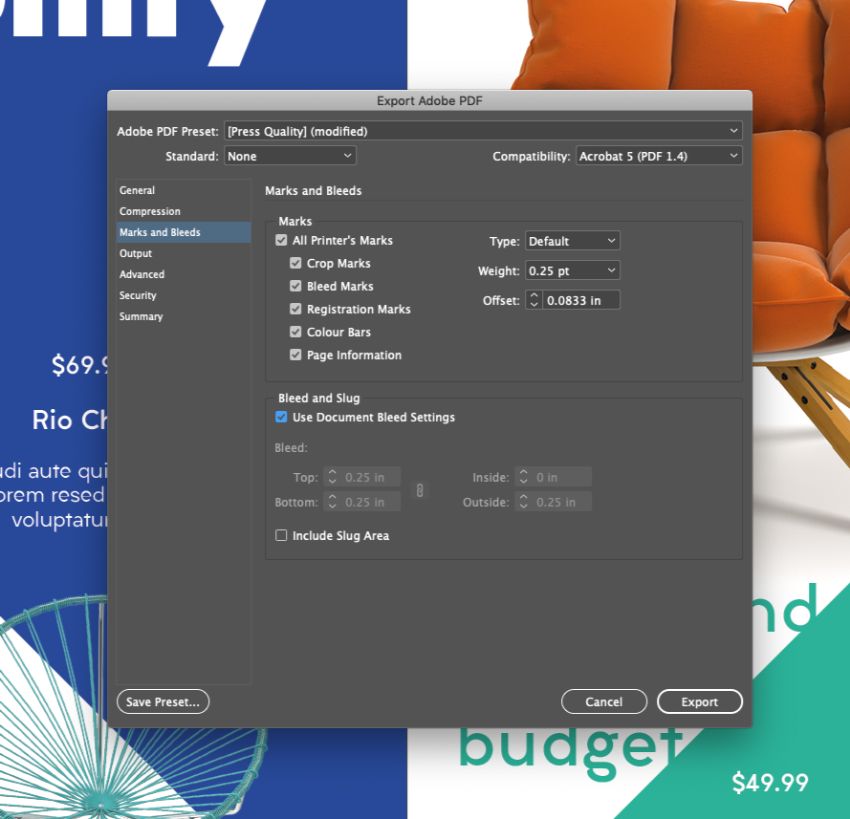Open the Security section
Image resolution: width=850 pixels, height=819 pixels.
coord(183,295)
